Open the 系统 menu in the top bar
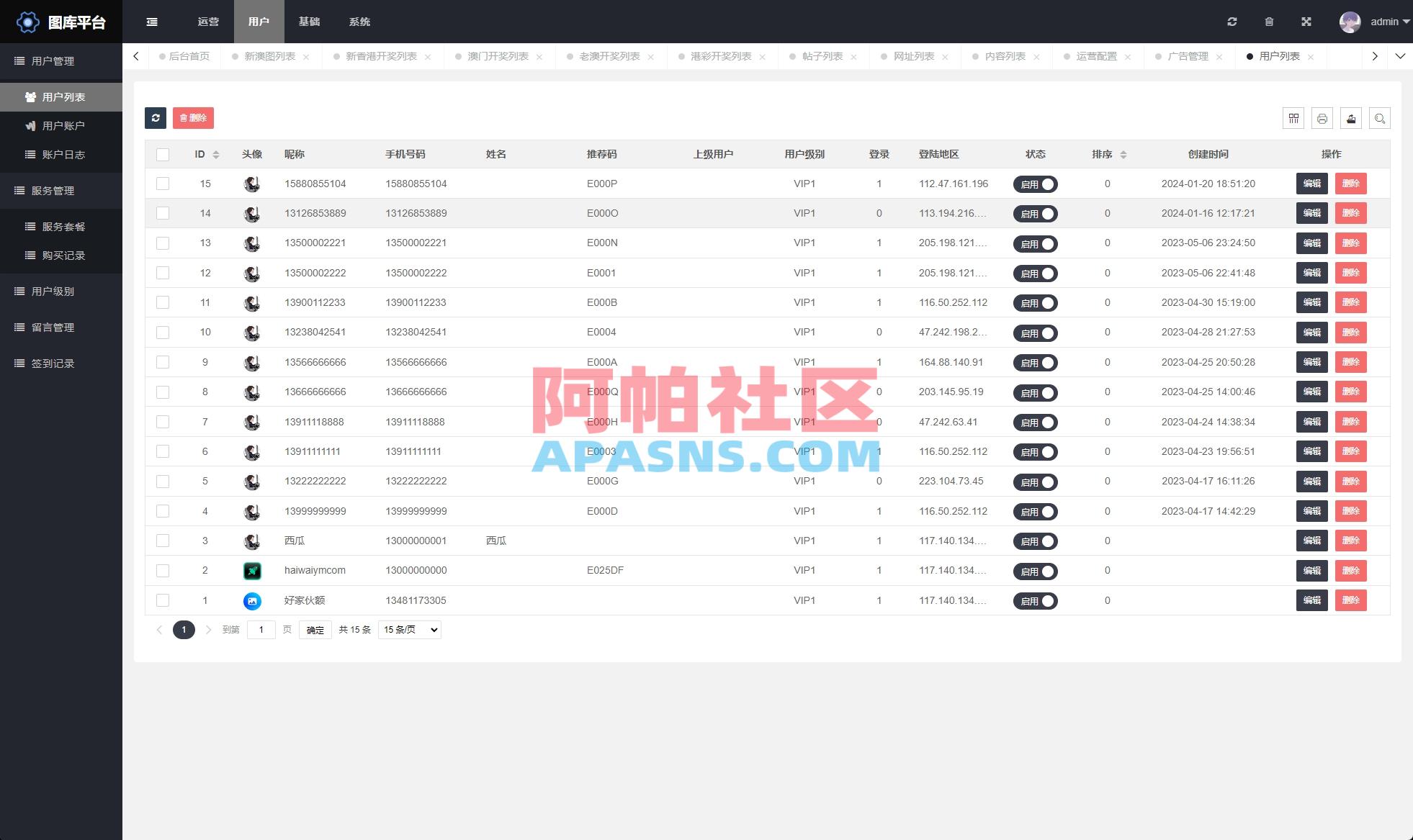The image size is (1413, 840). click(359, 22)
